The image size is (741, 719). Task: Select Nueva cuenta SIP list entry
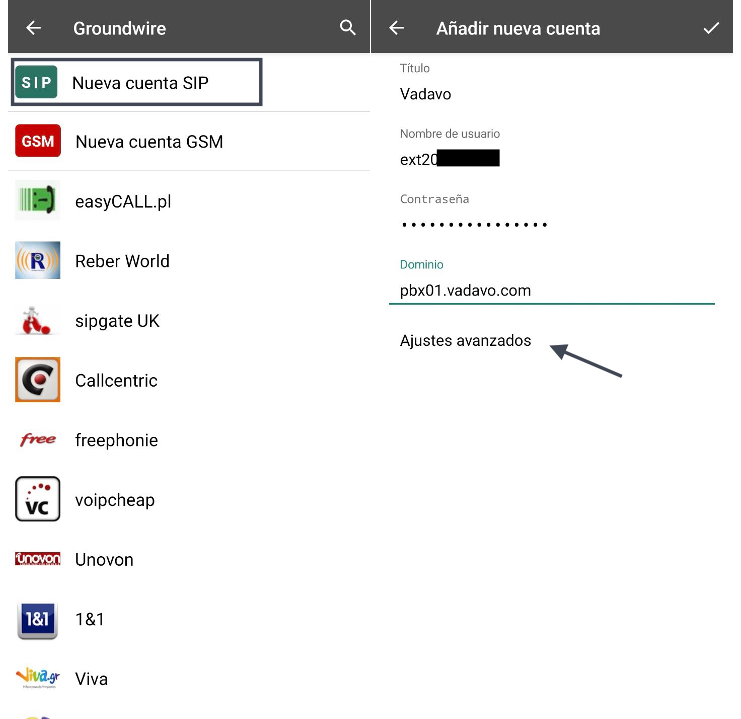point(140,83)
